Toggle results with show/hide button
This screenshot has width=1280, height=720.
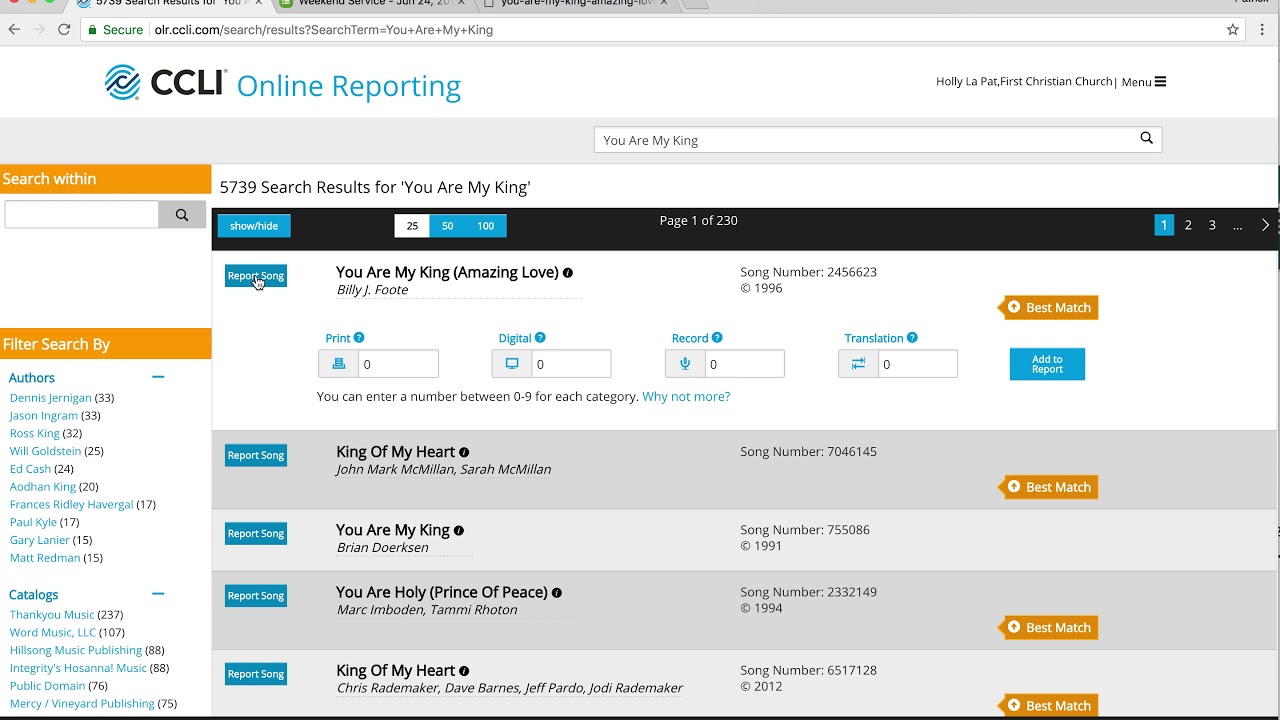[254, 226]
